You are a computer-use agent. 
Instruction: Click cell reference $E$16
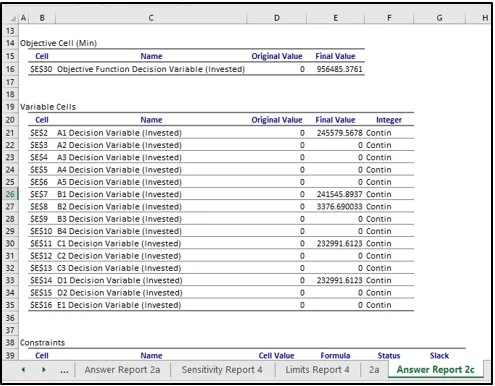pyautogui.click(x=41, y=305)
